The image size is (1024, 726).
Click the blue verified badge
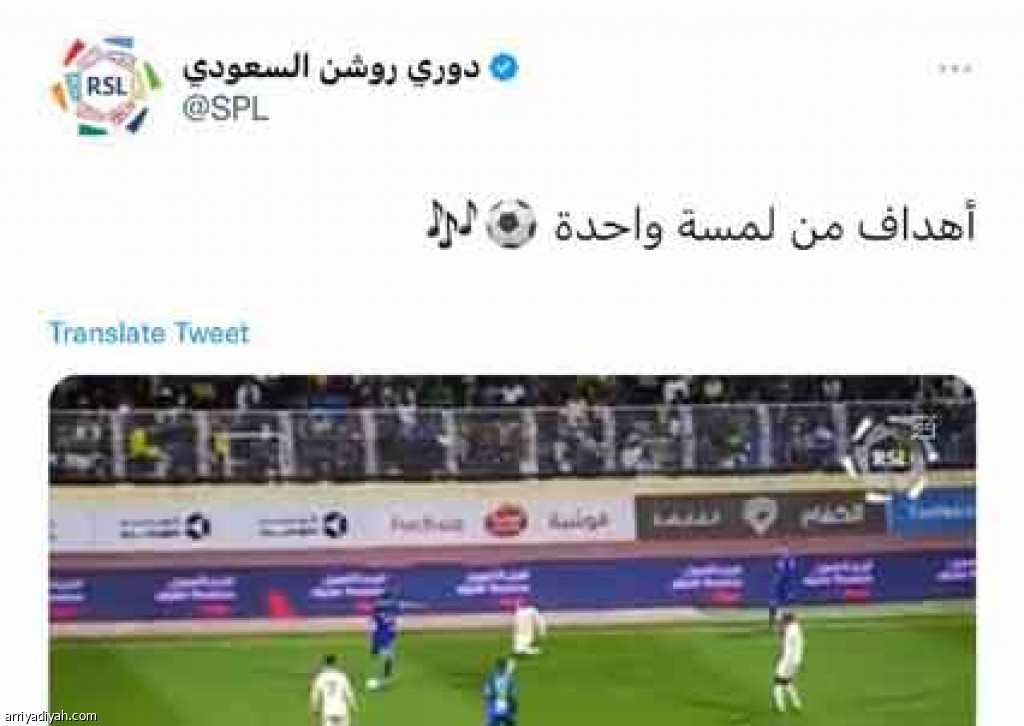[504, 67]
